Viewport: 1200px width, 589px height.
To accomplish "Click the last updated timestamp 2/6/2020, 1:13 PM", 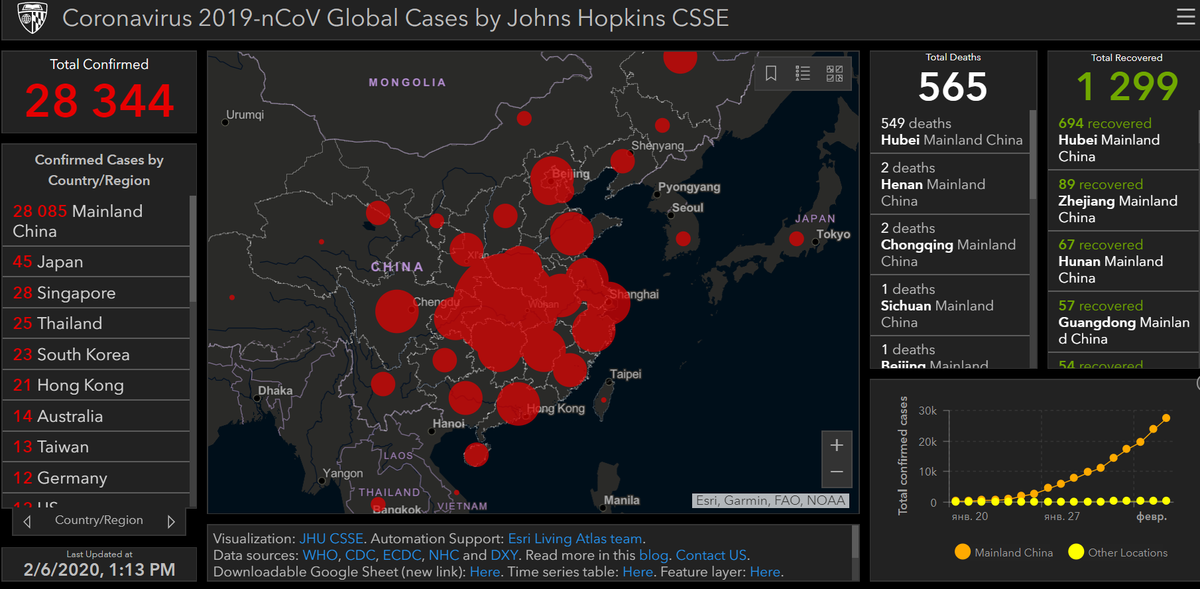I will 99,570.
